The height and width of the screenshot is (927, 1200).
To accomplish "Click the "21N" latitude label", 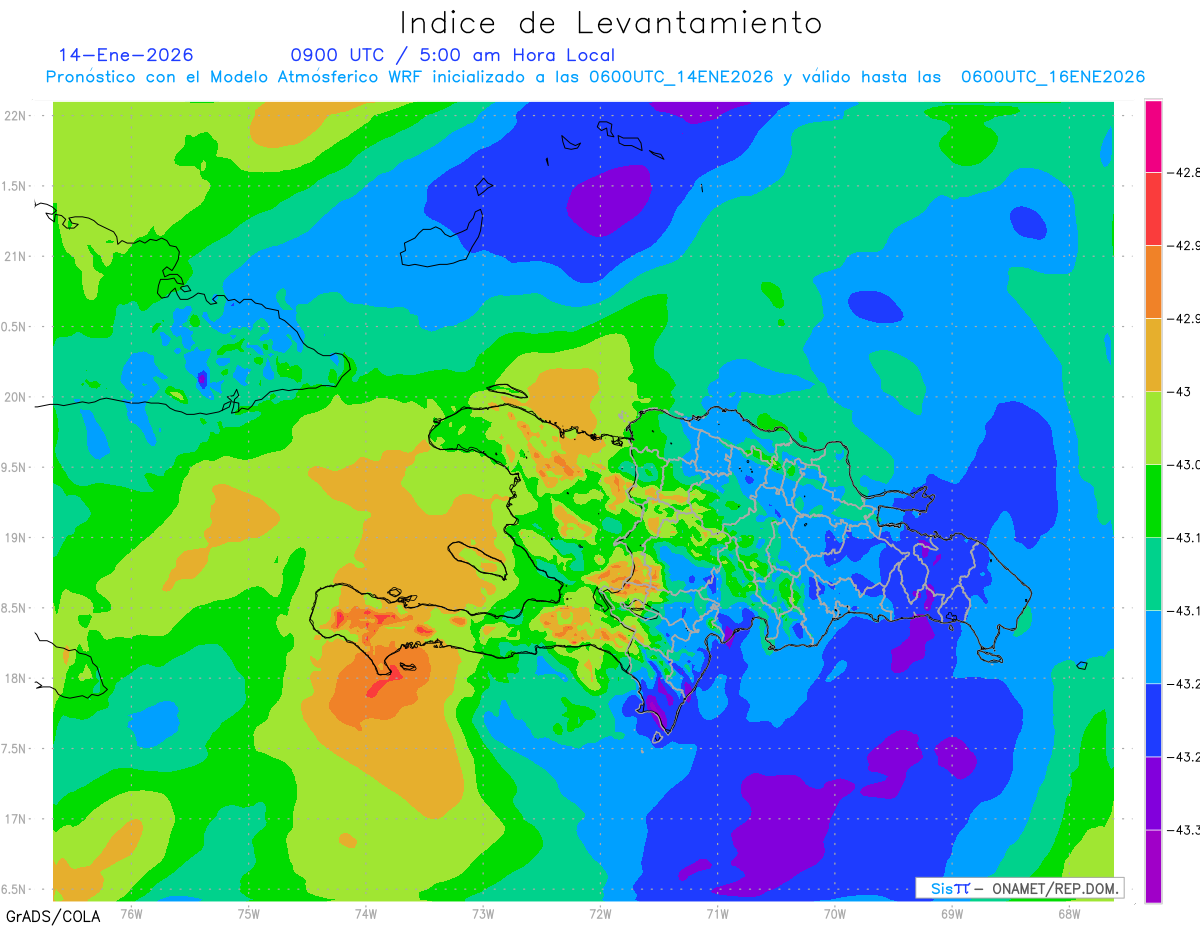I will click(x=17, y=256).
